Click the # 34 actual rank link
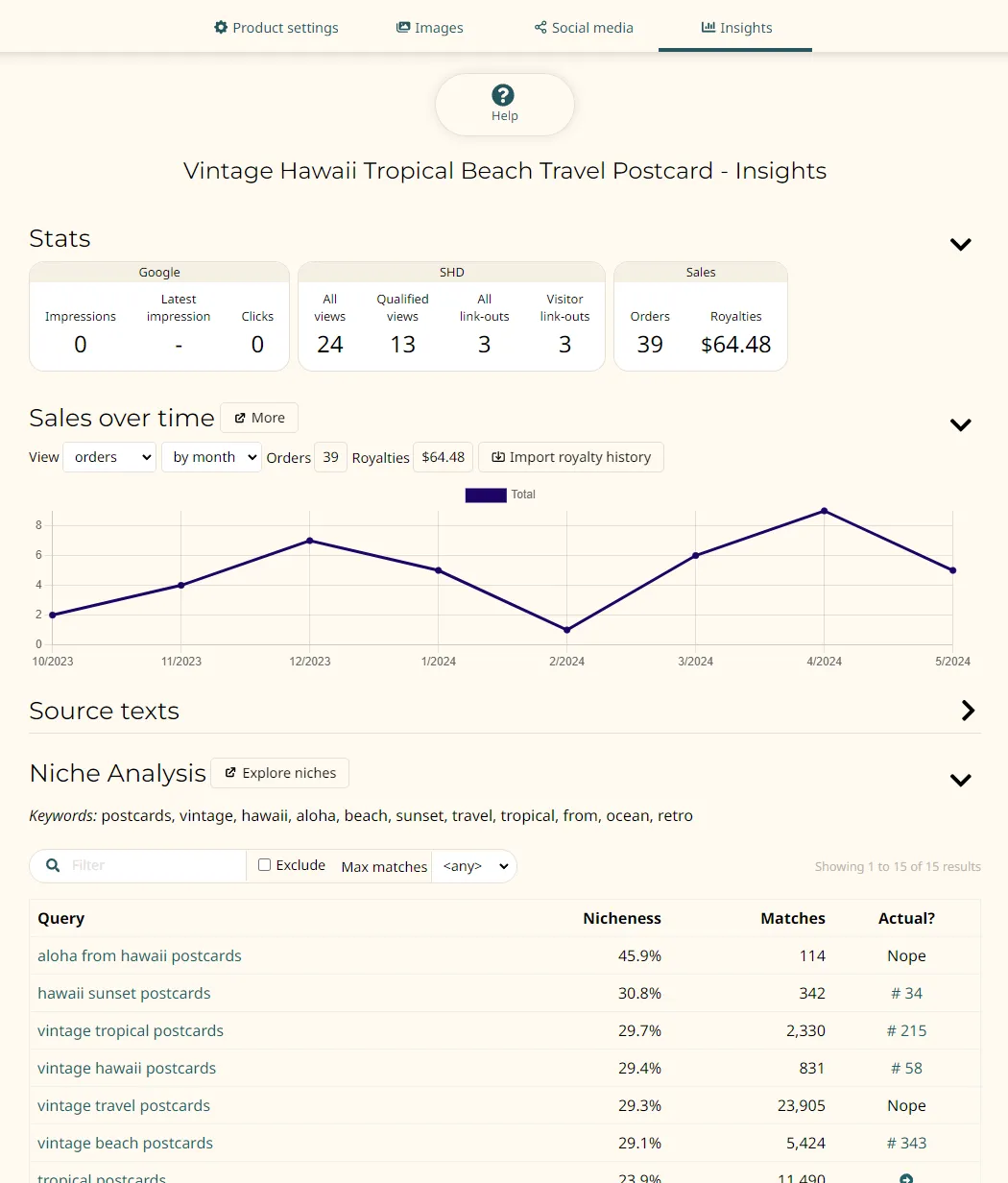1008x1183 pixels. coord(906,993)
